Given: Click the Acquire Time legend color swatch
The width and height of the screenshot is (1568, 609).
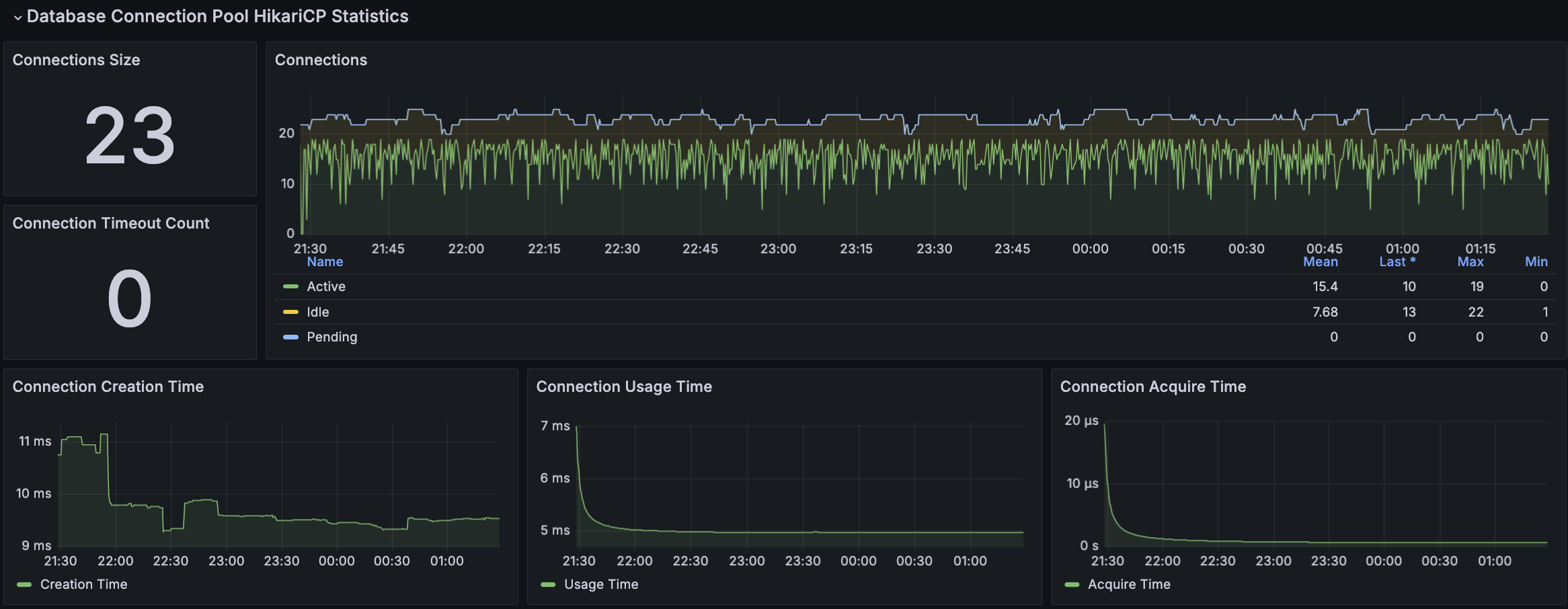Looking at the screenshot, I should (x=1072, y=585).
